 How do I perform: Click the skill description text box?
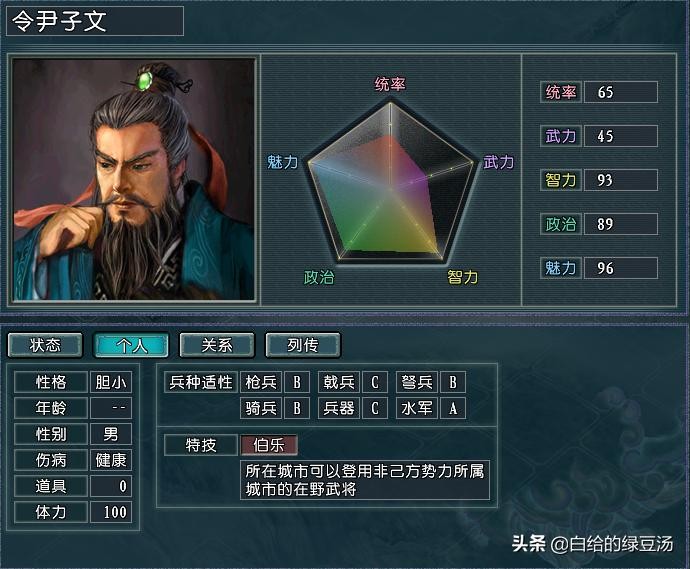point(365,480)
